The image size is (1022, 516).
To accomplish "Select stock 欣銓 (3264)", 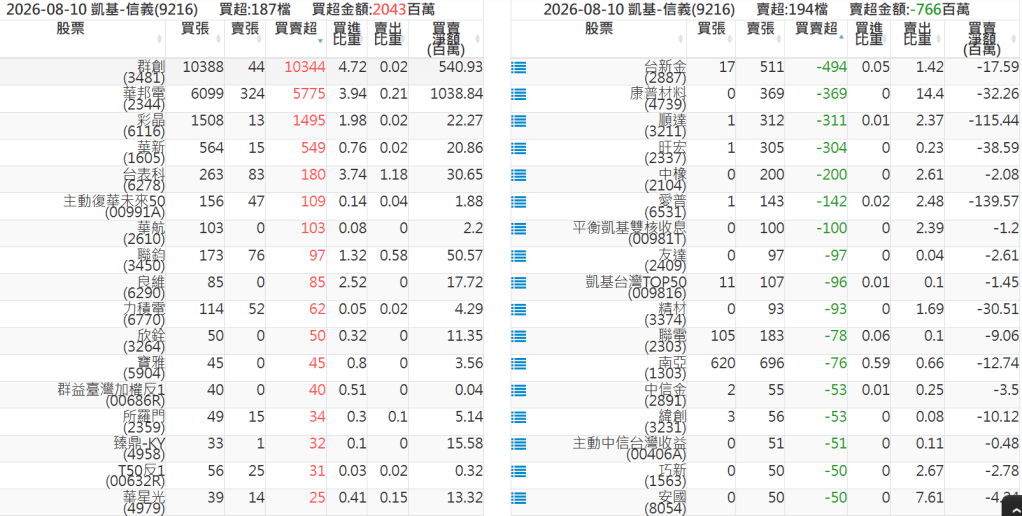I will pyautogui.click(x=144, y=341).
